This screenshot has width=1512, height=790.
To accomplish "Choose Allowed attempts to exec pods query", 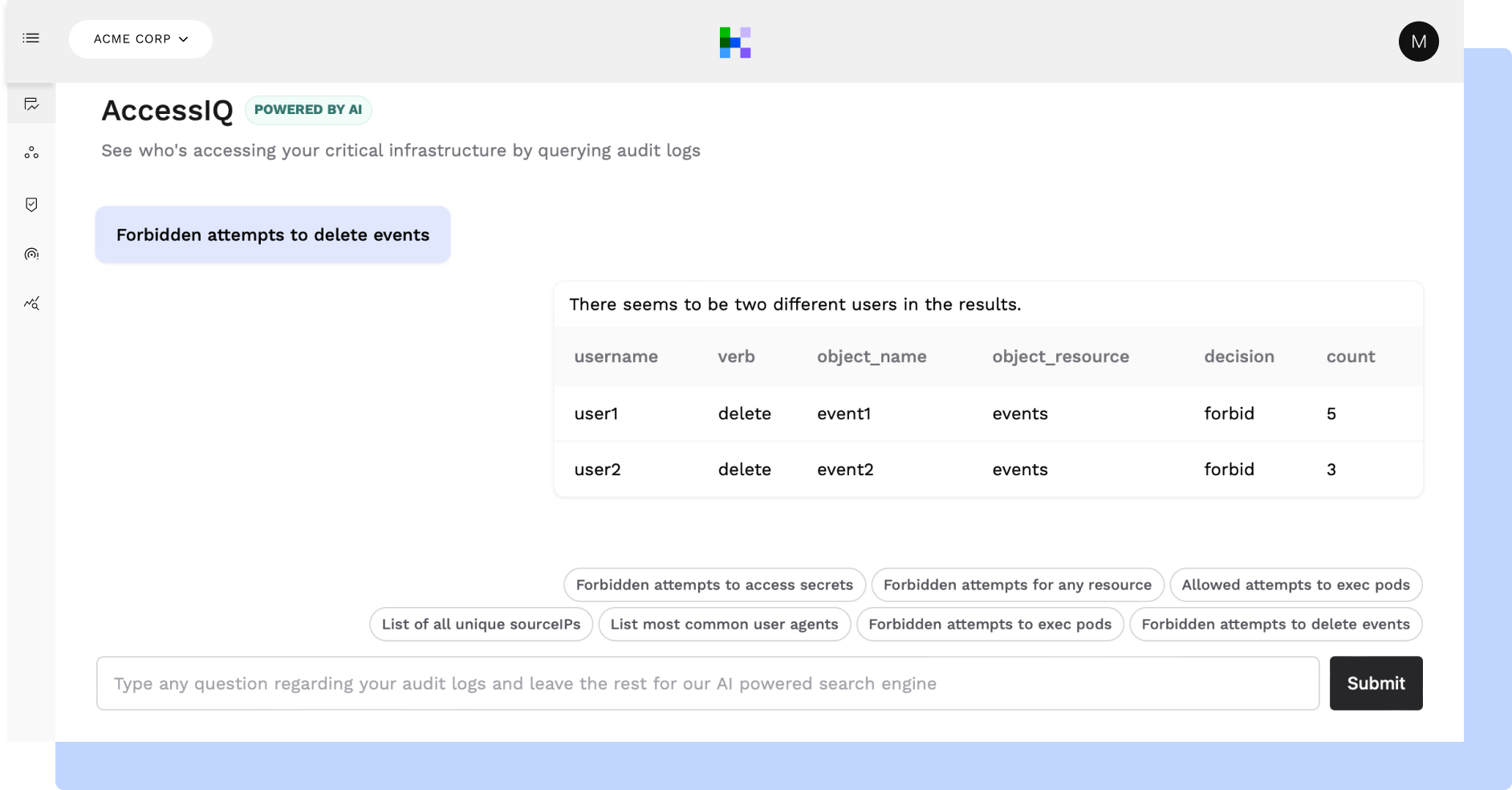I will coord(1295,584).
